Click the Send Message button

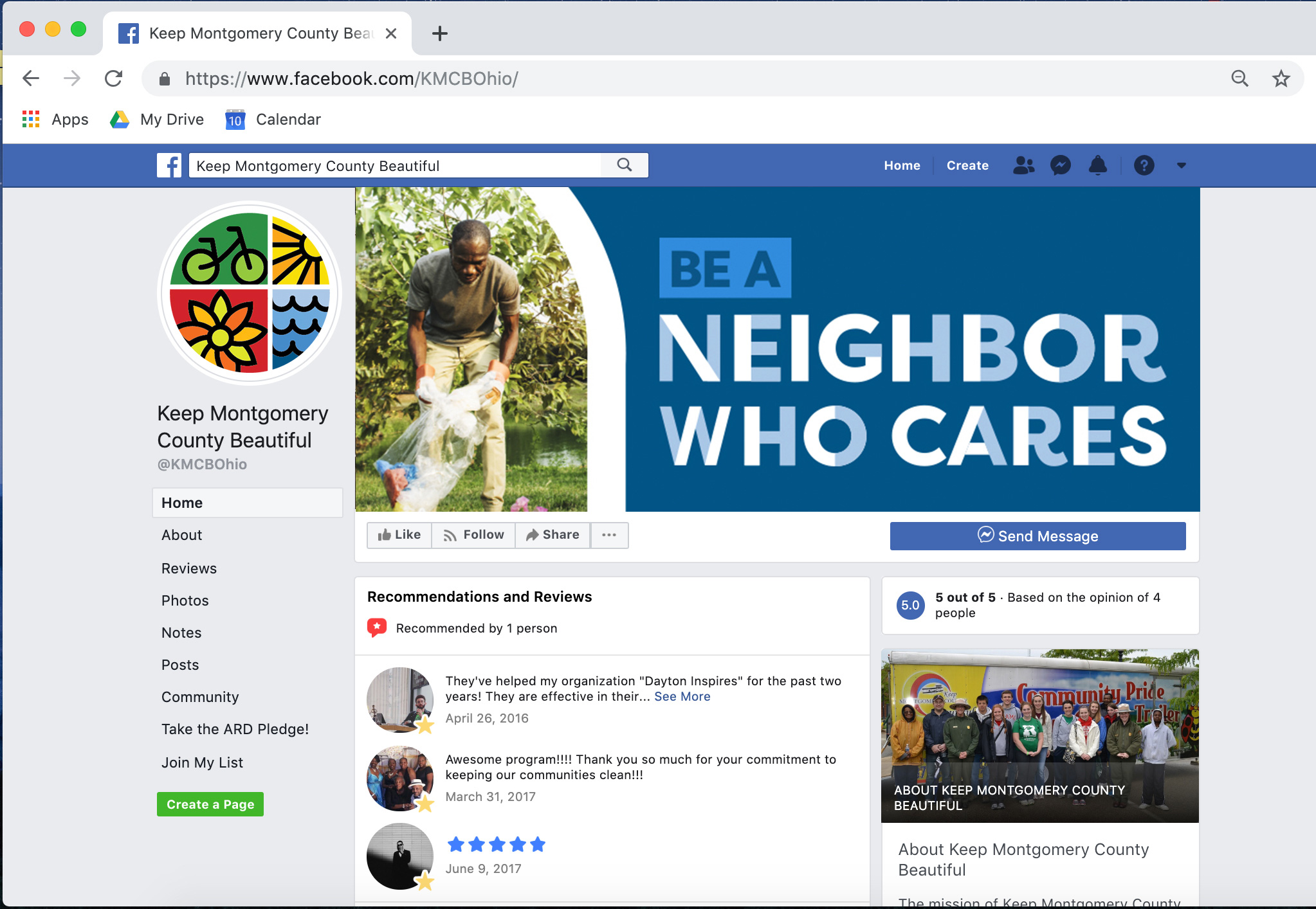click(x=1037, y=536)
